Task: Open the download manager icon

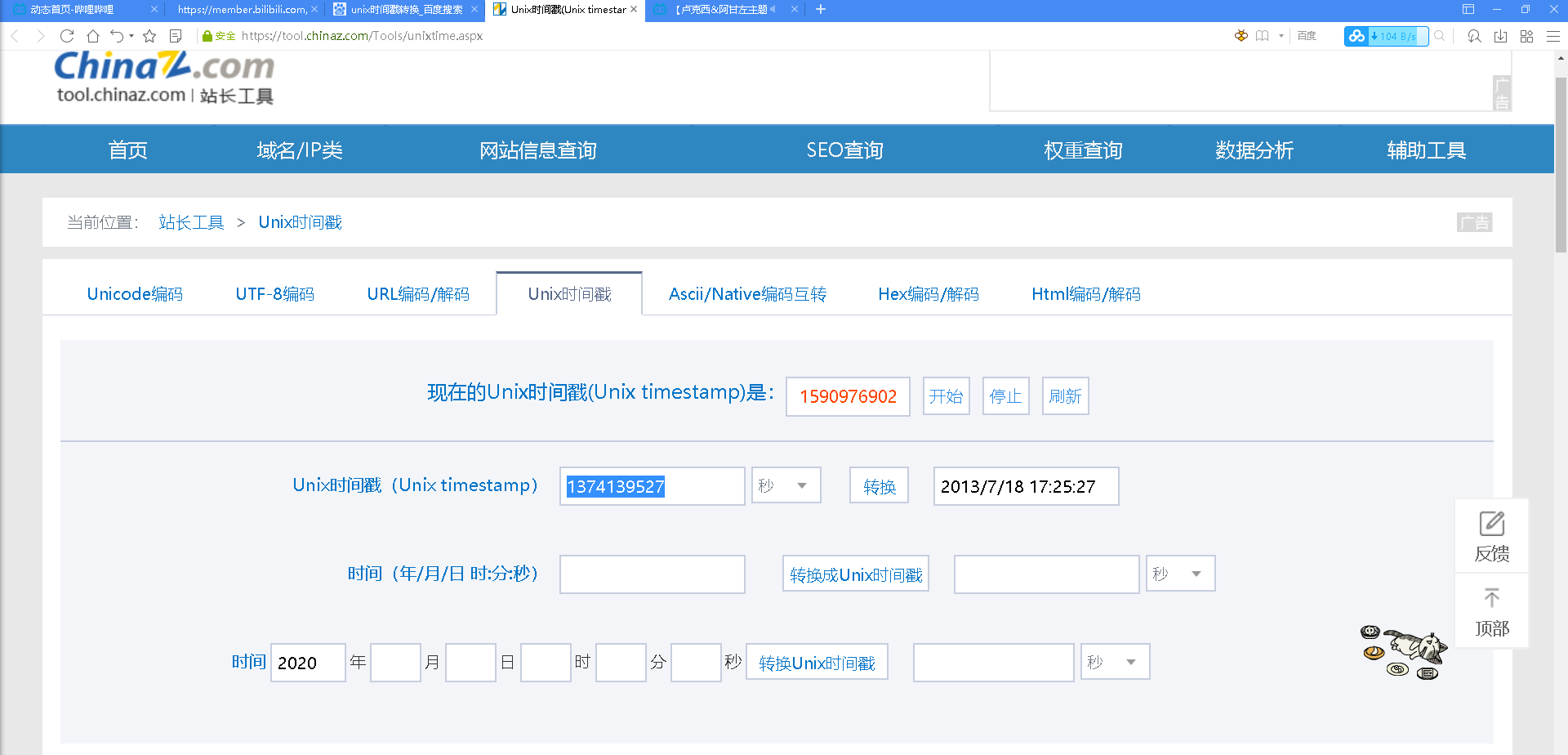Action: [x=1500, y=37]
